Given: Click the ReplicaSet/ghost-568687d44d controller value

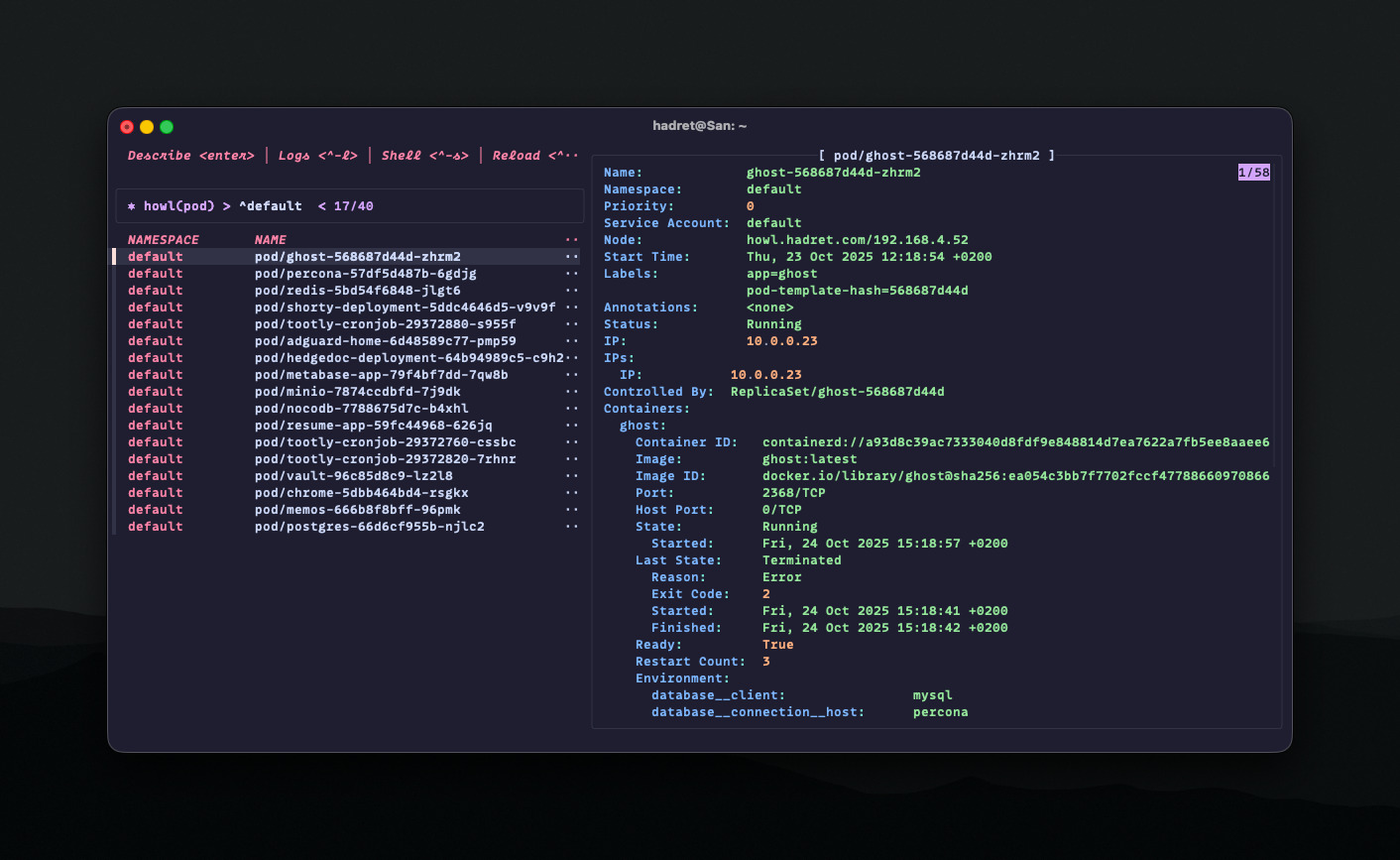Looking at the screenshot, I should 837,392.
